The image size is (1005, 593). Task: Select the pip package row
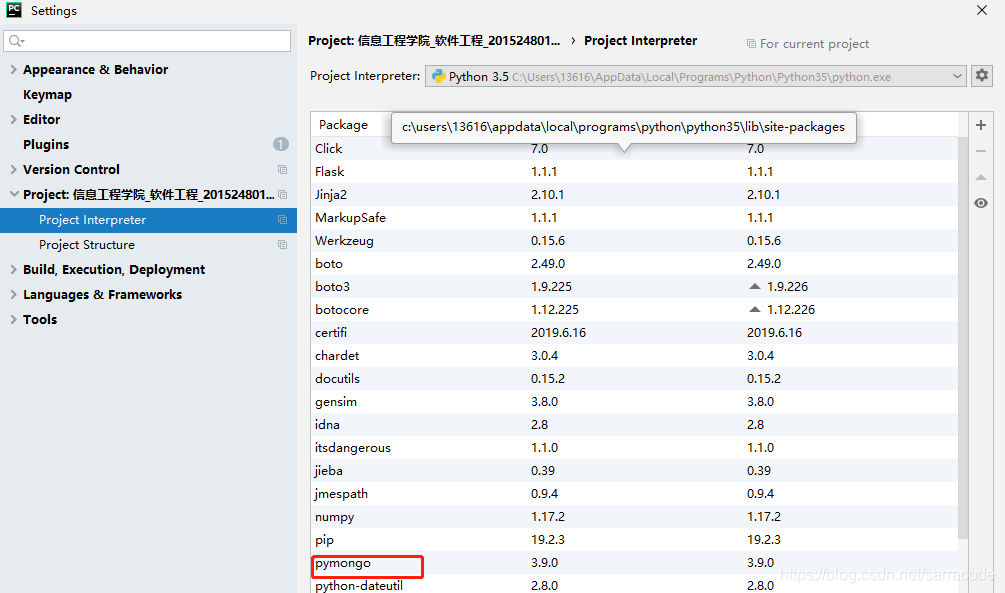coord(635,540)
